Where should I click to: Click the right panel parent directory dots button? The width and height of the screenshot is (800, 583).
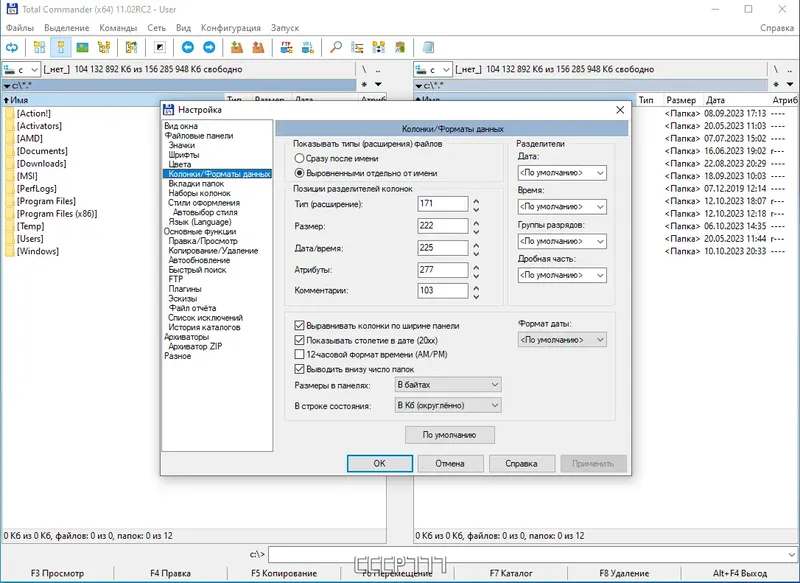pyautogui.click(x=790, y=69)
